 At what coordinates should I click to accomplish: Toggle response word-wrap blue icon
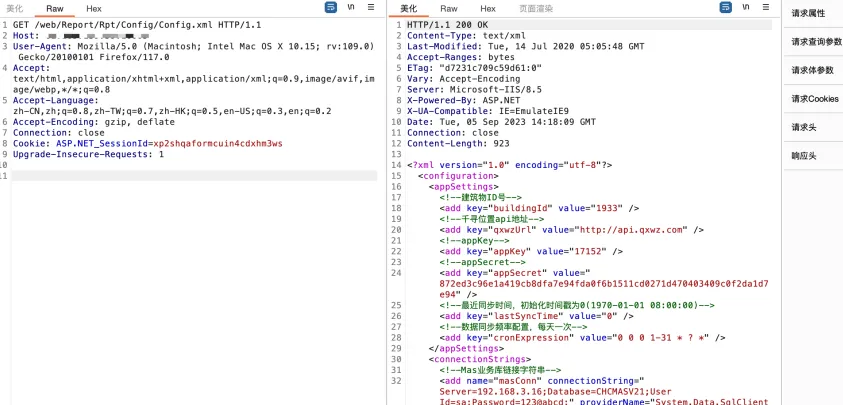[726, 7]
